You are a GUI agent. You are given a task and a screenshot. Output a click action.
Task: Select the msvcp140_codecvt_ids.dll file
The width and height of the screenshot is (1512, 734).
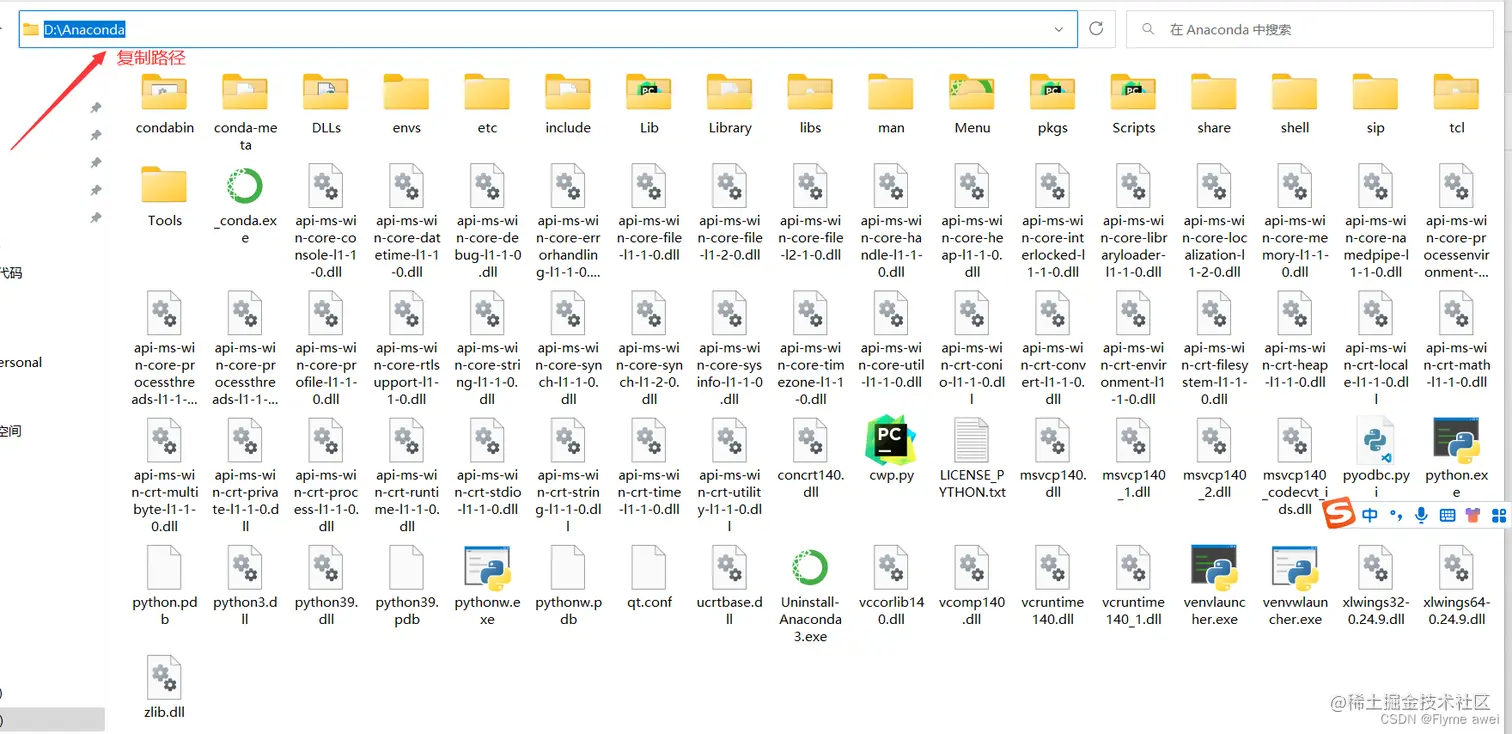pyautogui.click(x=1295, y=468)
